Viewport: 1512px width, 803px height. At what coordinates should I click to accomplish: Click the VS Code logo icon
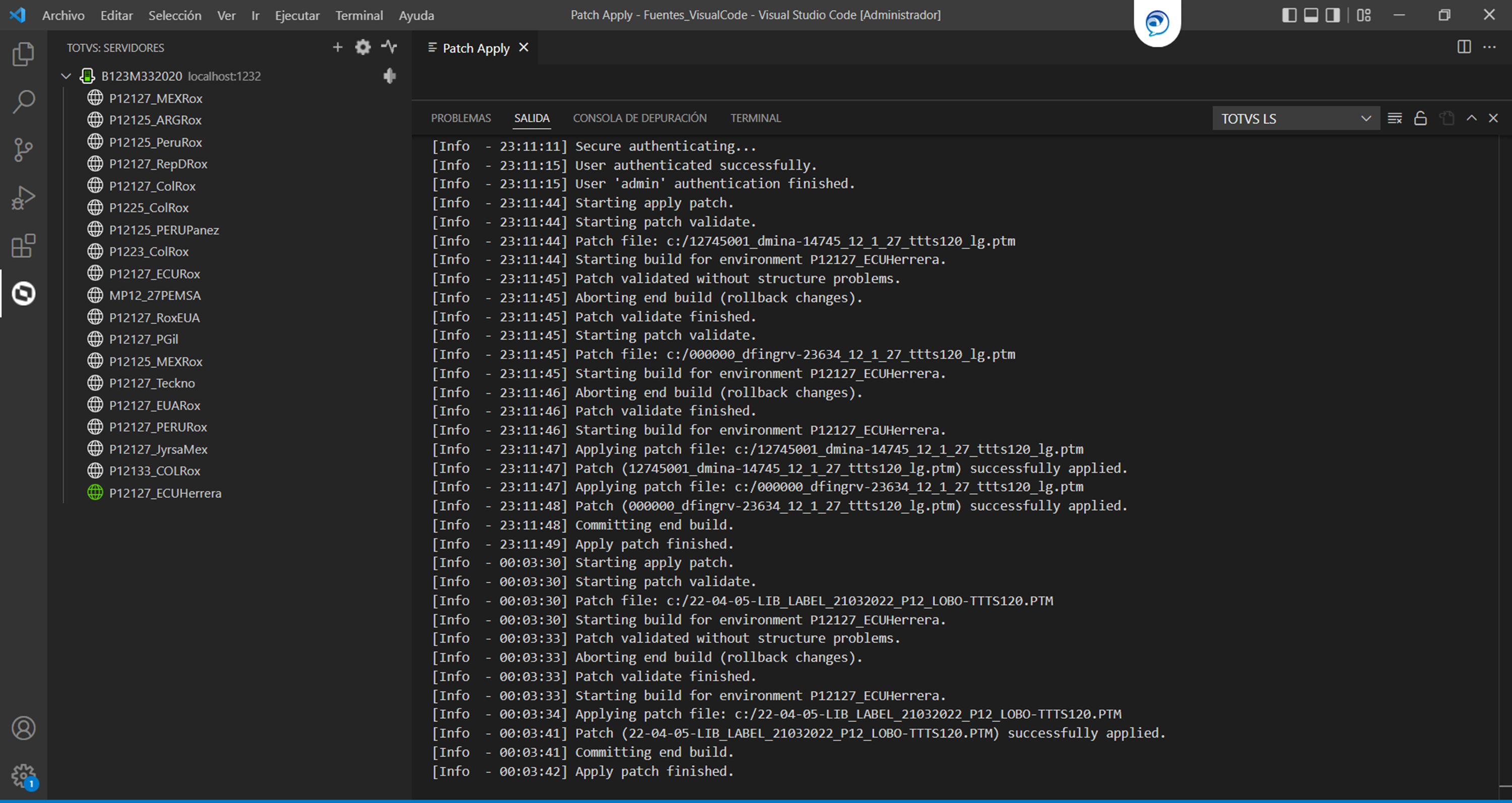18,15
